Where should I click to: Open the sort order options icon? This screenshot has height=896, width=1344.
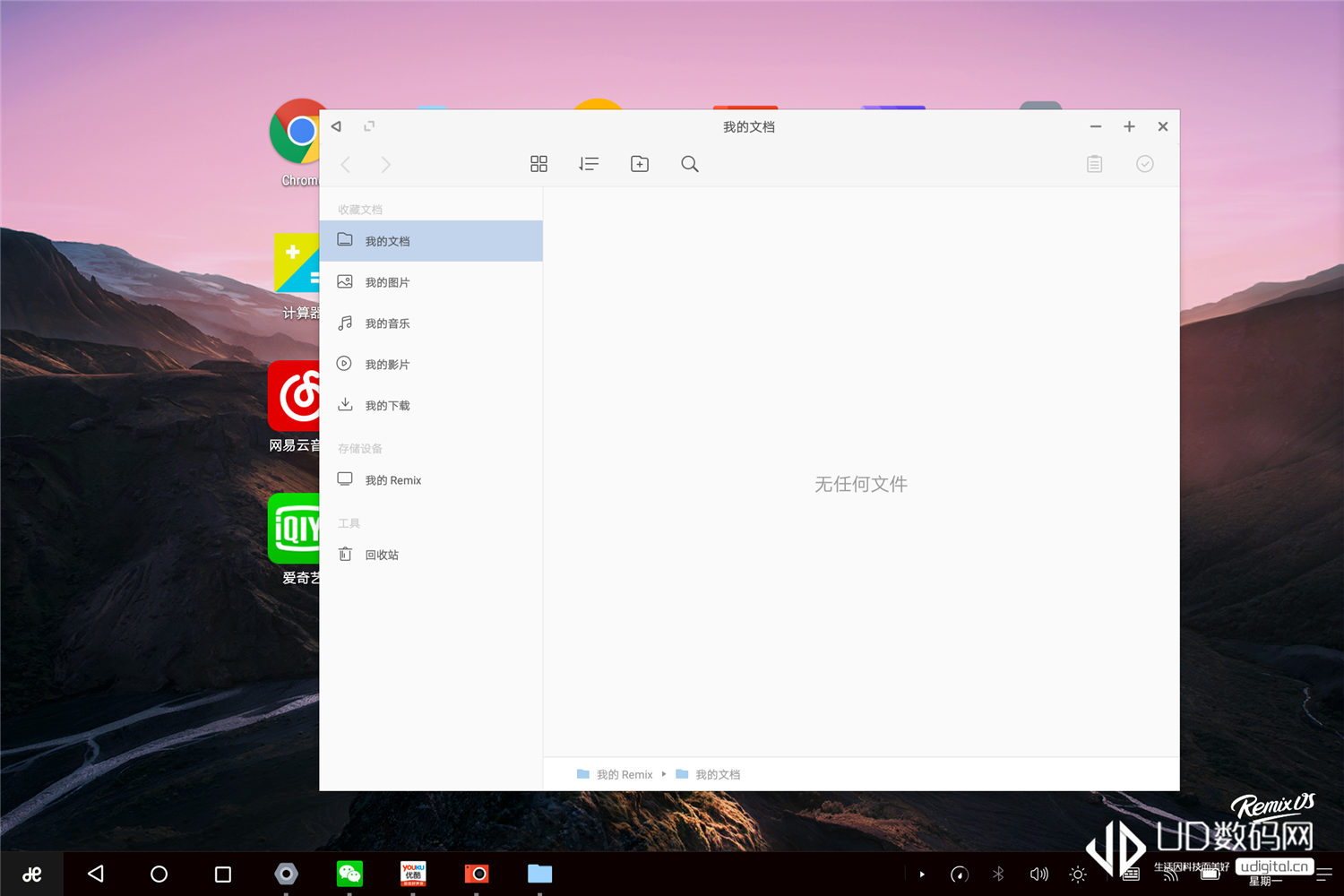(589, 164)
